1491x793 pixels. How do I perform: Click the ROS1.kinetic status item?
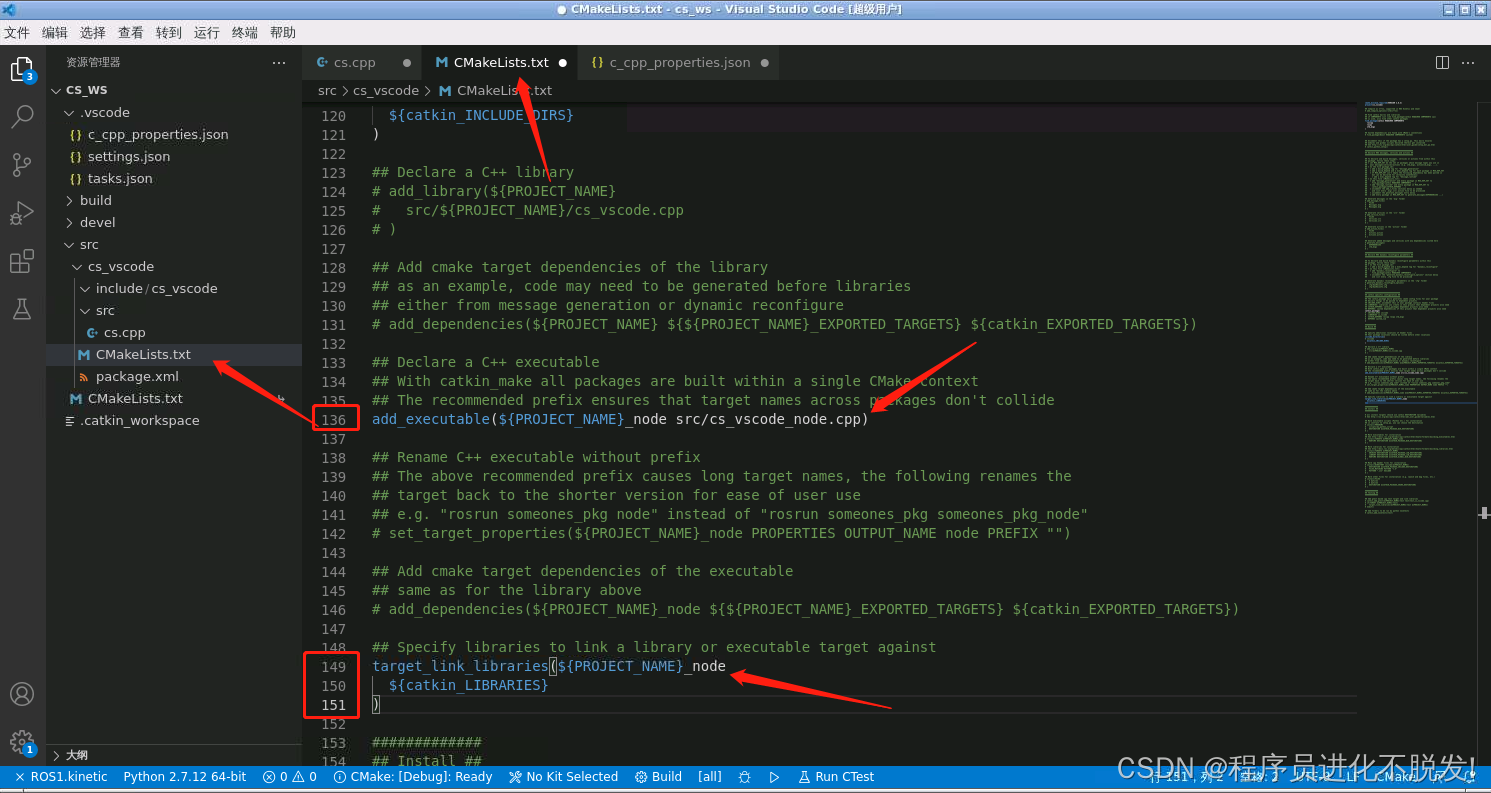[61, 777]
